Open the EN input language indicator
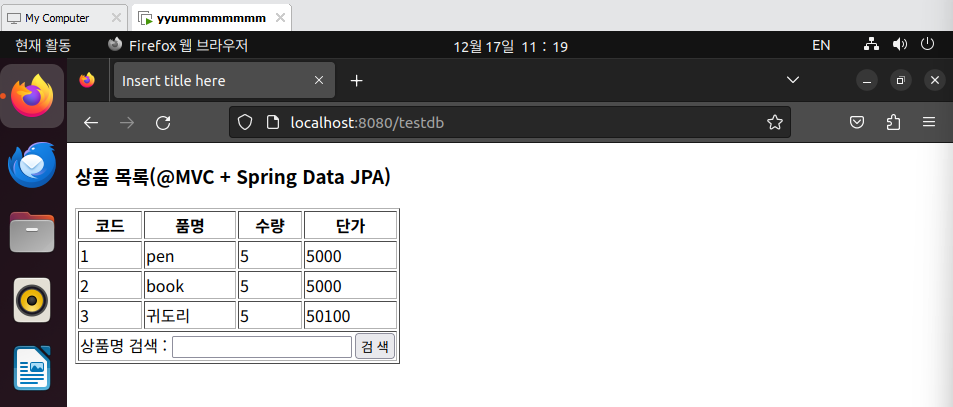This screenshot has height=407, width=953. click(x=821, y=46)
